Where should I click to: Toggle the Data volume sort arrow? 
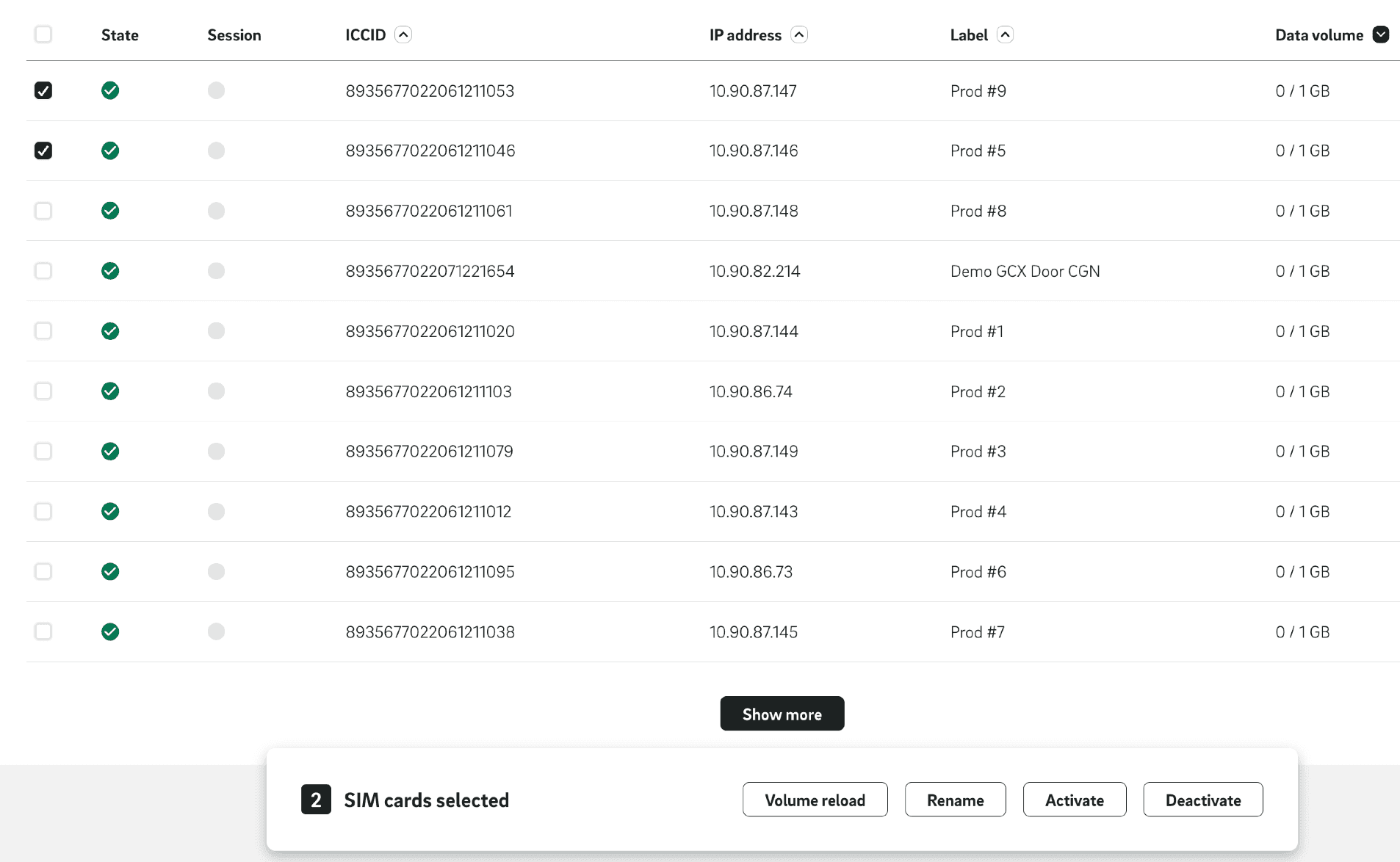1380,35
